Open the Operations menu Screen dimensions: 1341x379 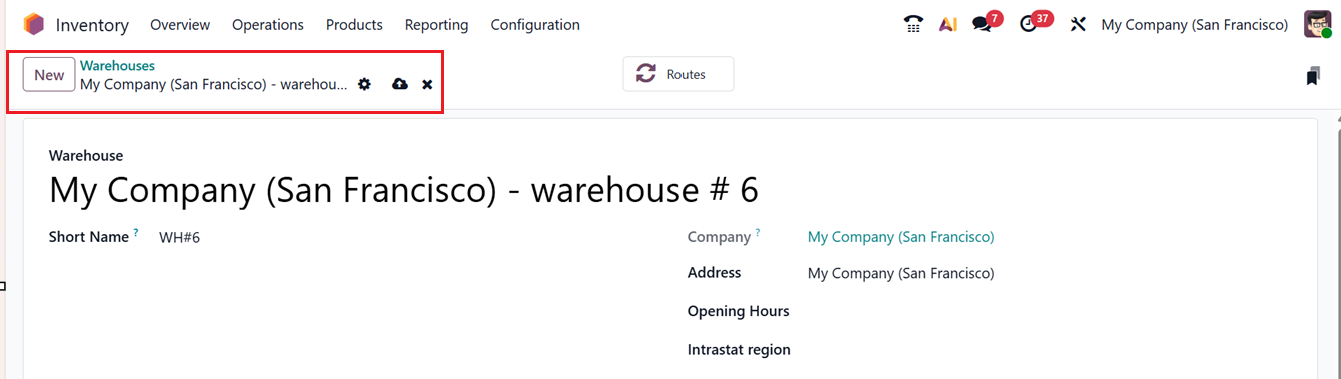[x=268, y=25]
